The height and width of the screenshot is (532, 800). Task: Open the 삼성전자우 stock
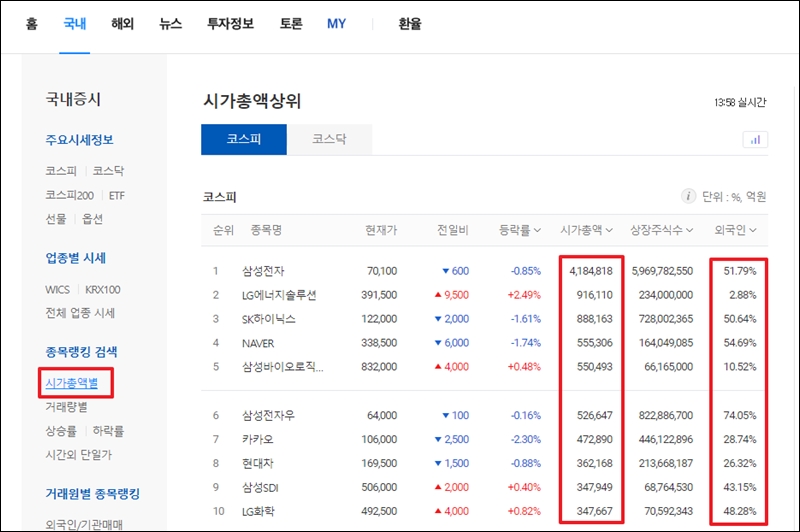click(268, 415)
